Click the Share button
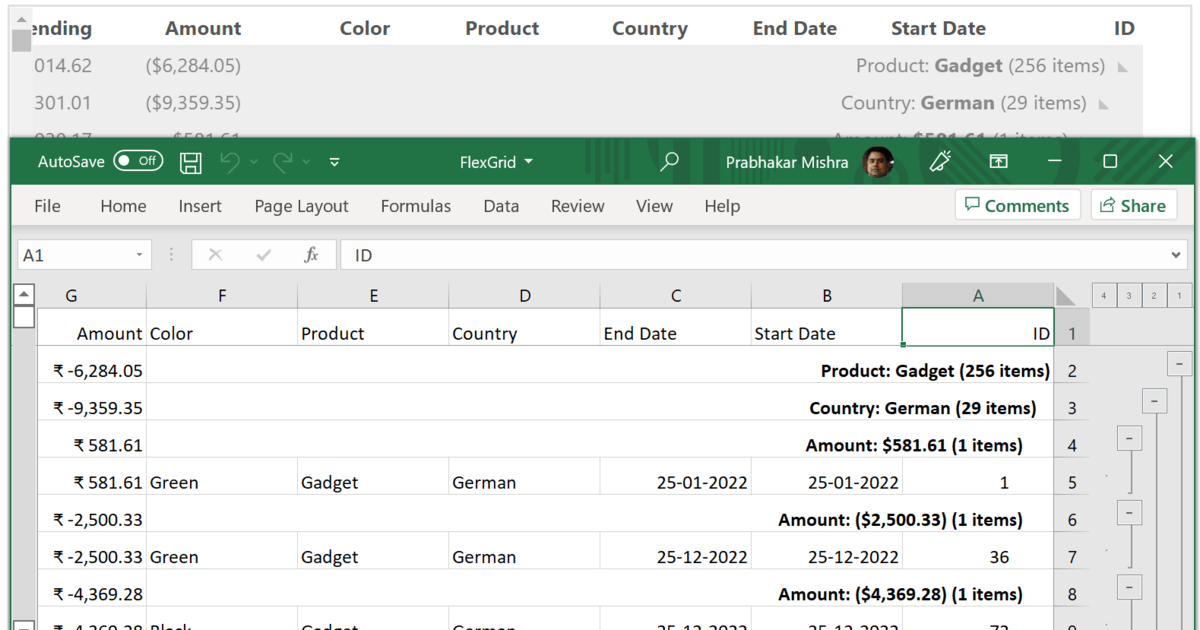 coord(1134,205)
